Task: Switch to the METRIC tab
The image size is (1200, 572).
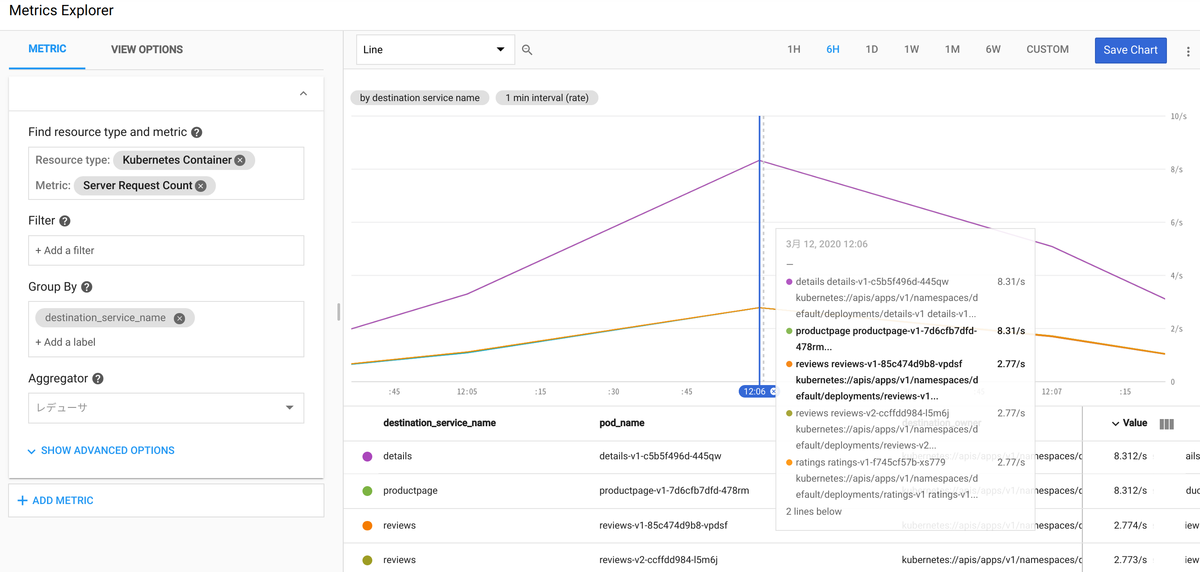Action: point(47,49)
